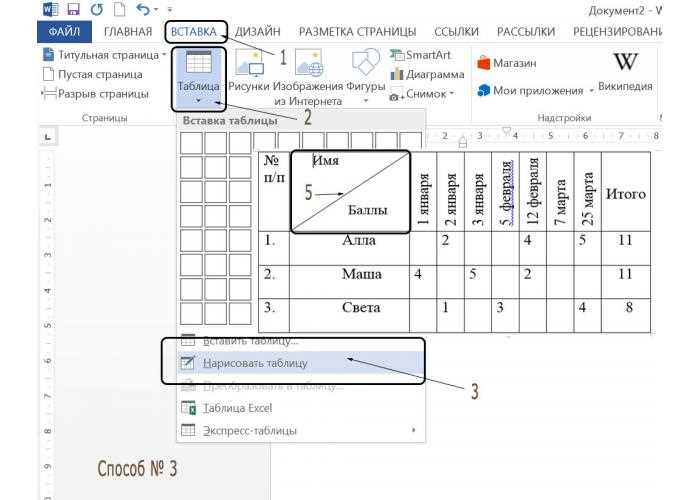The image size is (700, 500).
Task: Insert a SmartArt graphic
Action: click(x=420, y=55)
